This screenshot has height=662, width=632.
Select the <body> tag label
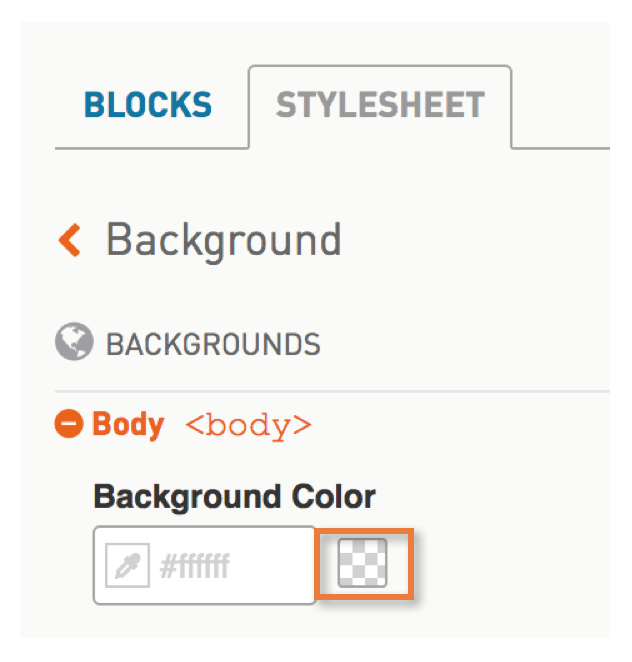[248, 426]
